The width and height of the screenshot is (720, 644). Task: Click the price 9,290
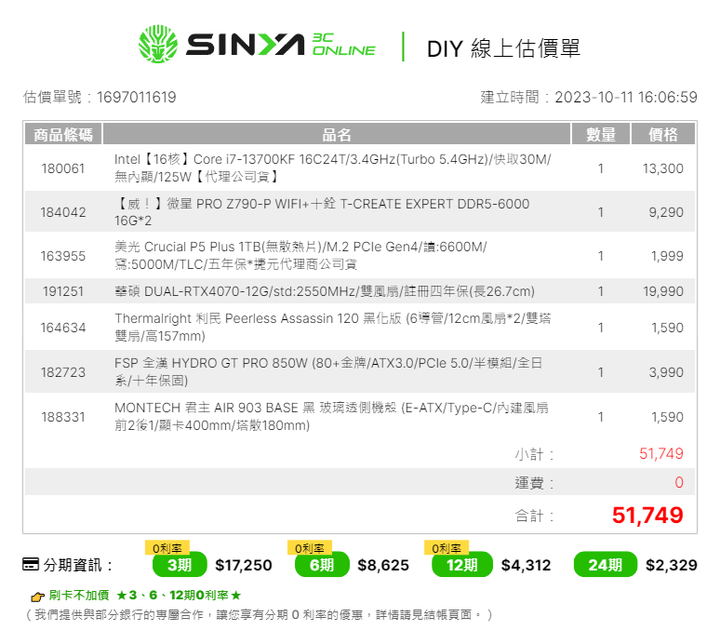[x=666, y=212]
